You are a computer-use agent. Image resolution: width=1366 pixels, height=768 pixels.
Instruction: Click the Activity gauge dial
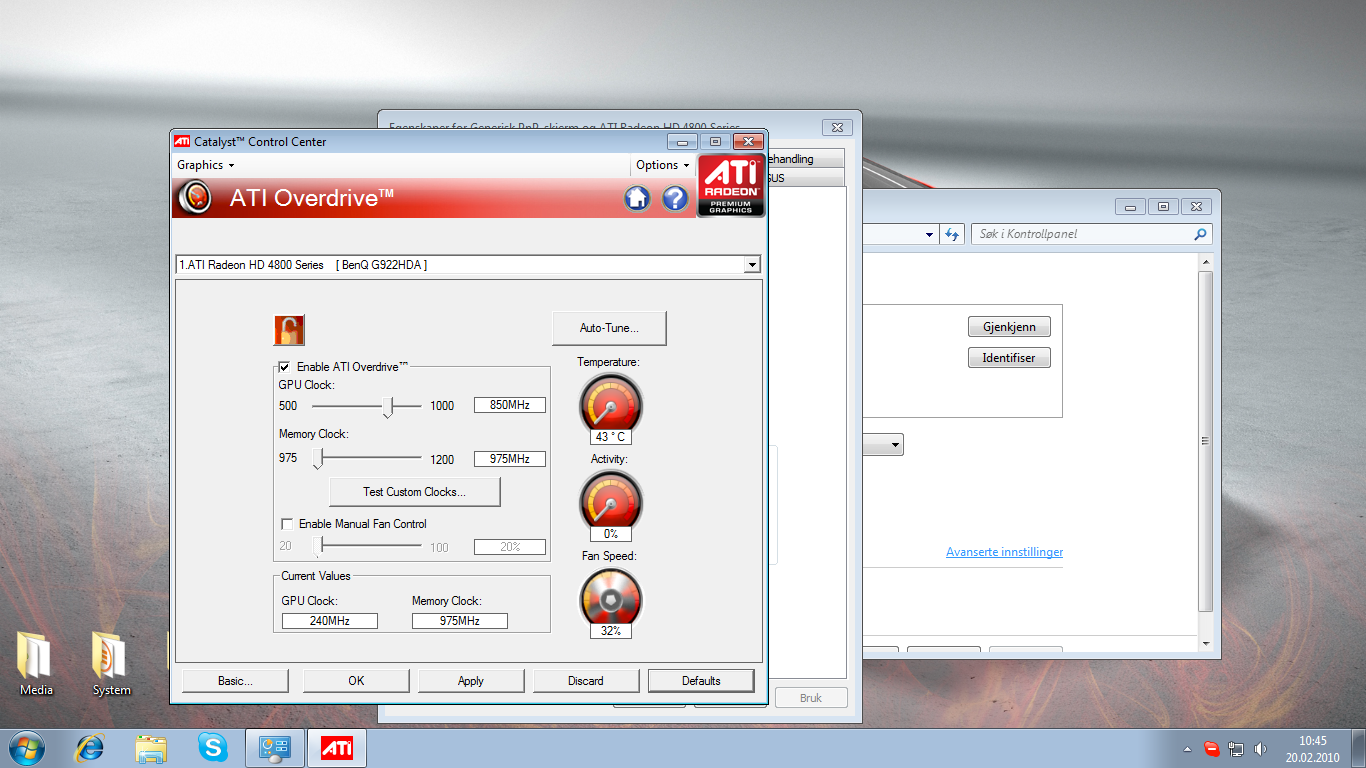pyautogui.click(x=610, y=500)
